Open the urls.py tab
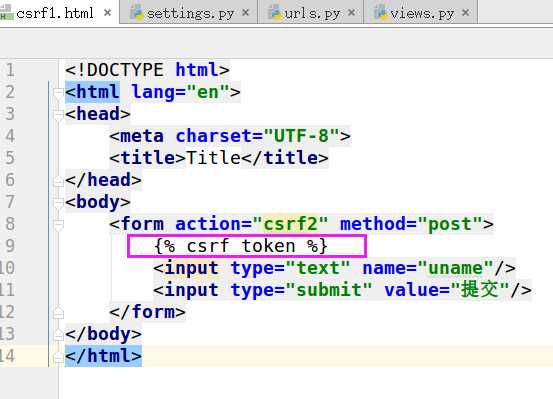Viewport: 553px width, 399px height. click(x=310, y=13)
